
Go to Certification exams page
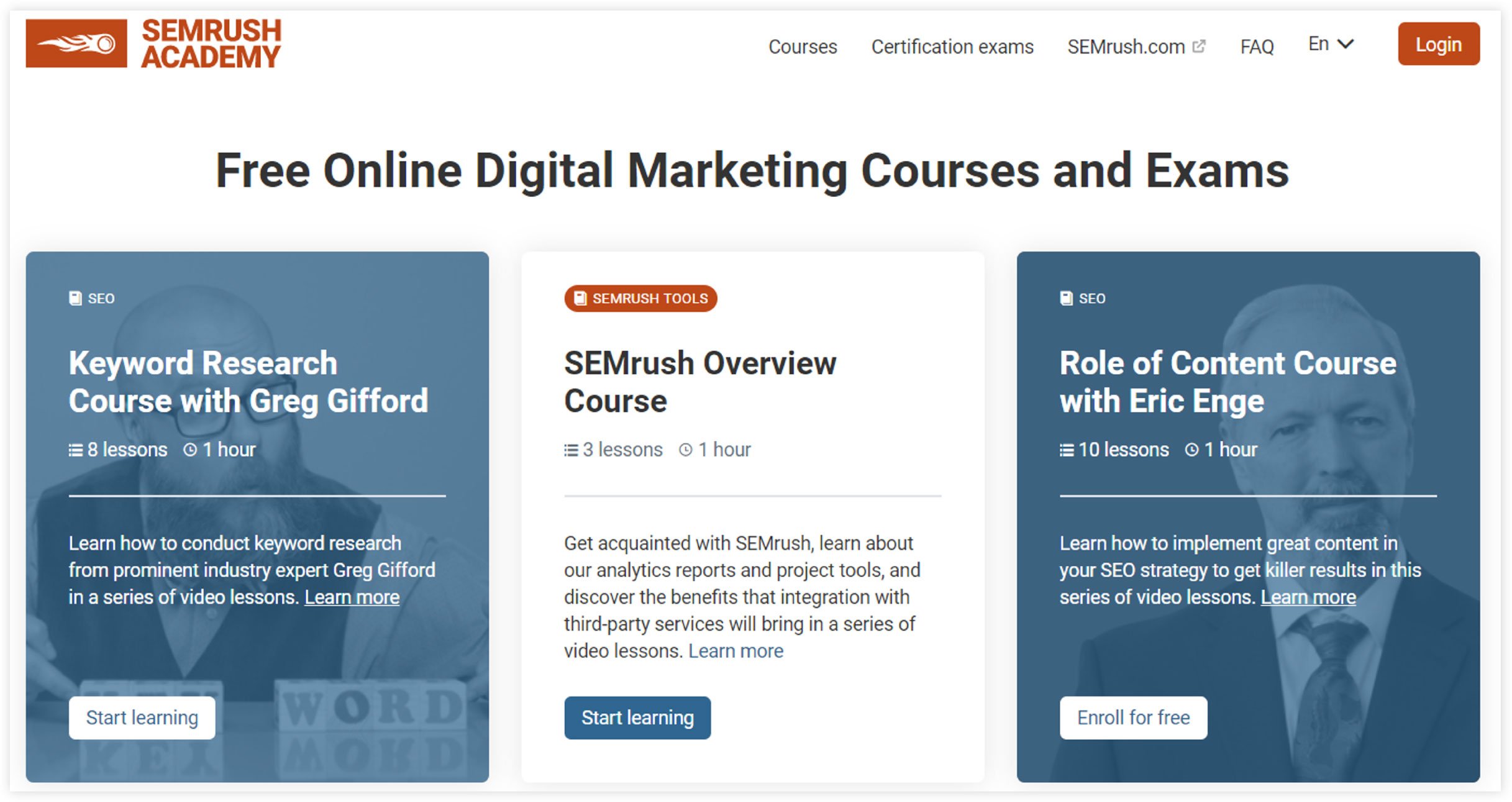(x=952, y=47)
